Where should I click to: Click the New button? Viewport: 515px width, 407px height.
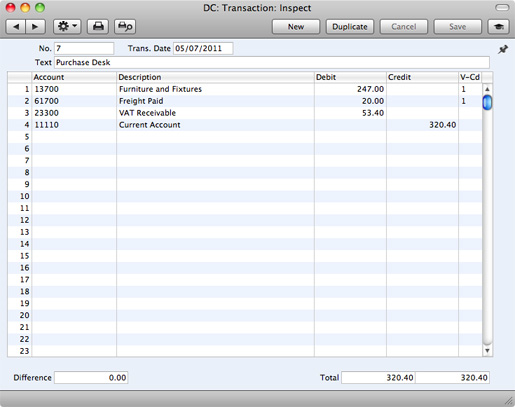tap(296, 26)
